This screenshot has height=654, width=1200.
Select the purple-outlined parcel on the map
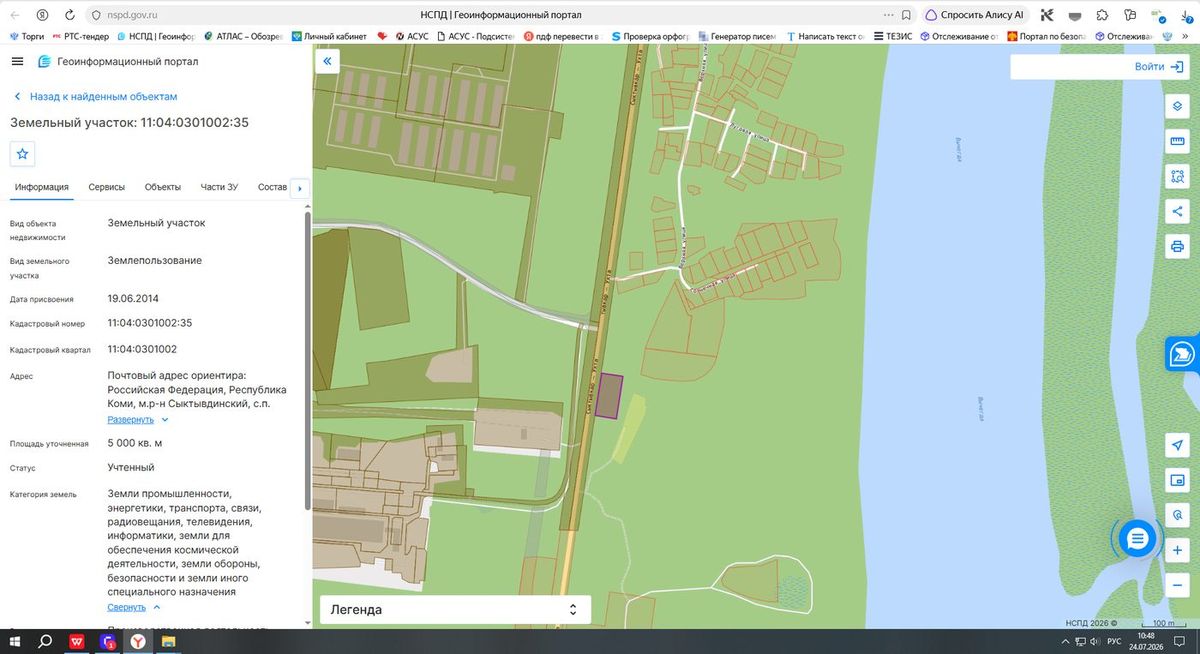coord(608,396)
